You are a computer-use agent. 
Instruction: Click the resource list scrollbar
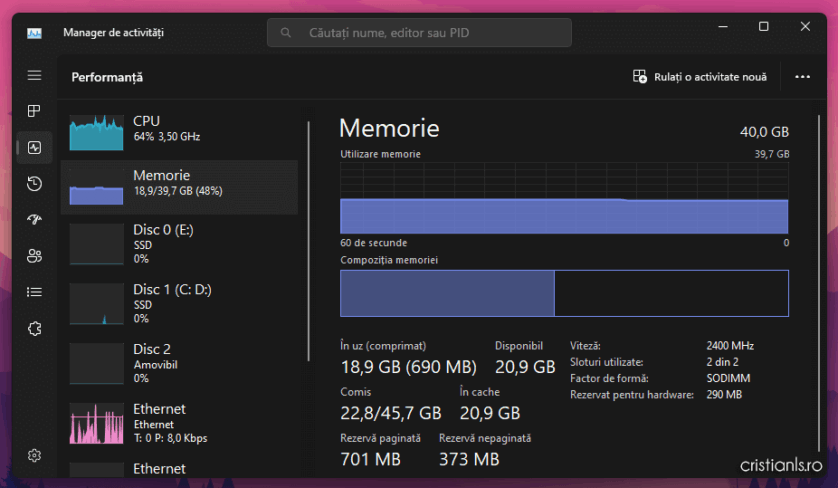pos(308,241)
